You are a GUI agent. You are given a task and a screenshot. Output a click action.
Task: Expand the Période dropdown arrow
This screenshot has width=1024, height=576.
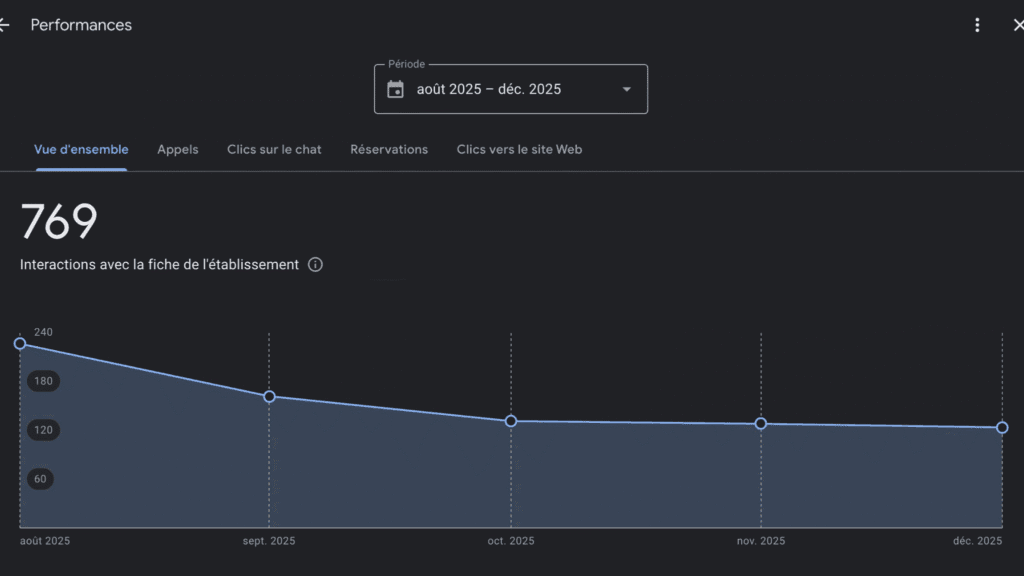[x=626, y=89]
